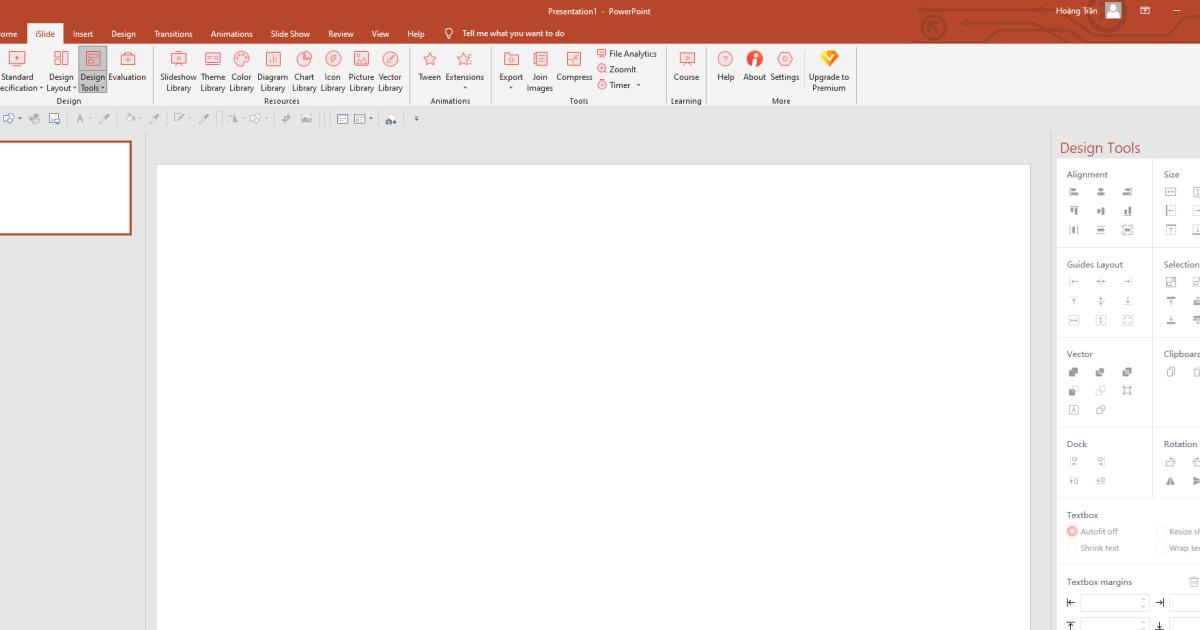
Task: Open iSlide Settings
Action: (x=784, y=70)
